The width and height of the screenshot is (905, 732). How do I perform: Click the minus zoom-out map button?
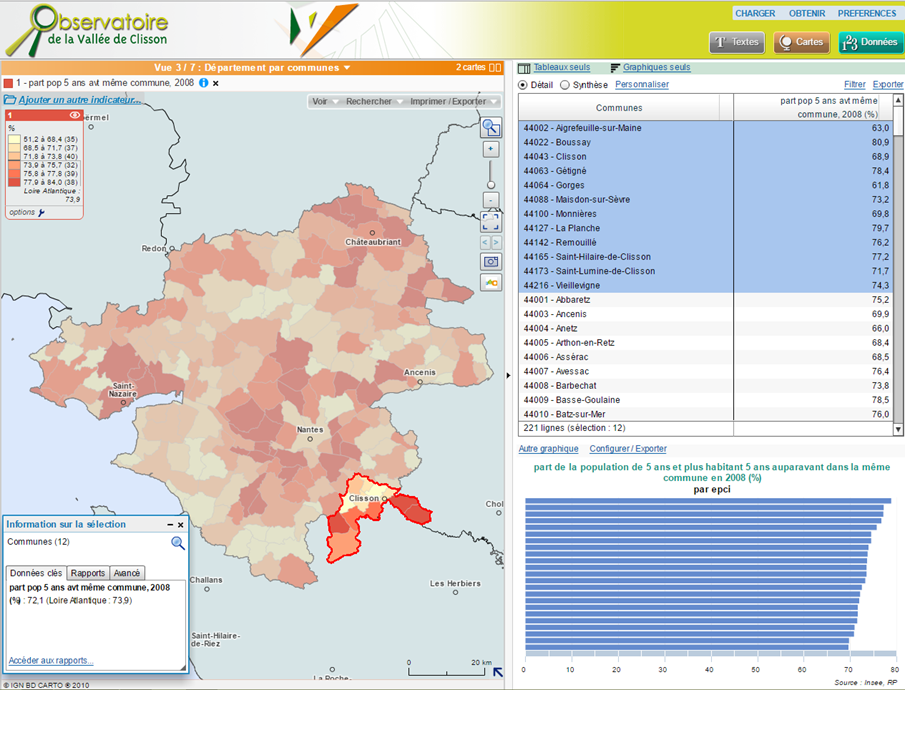pos(491,200)
